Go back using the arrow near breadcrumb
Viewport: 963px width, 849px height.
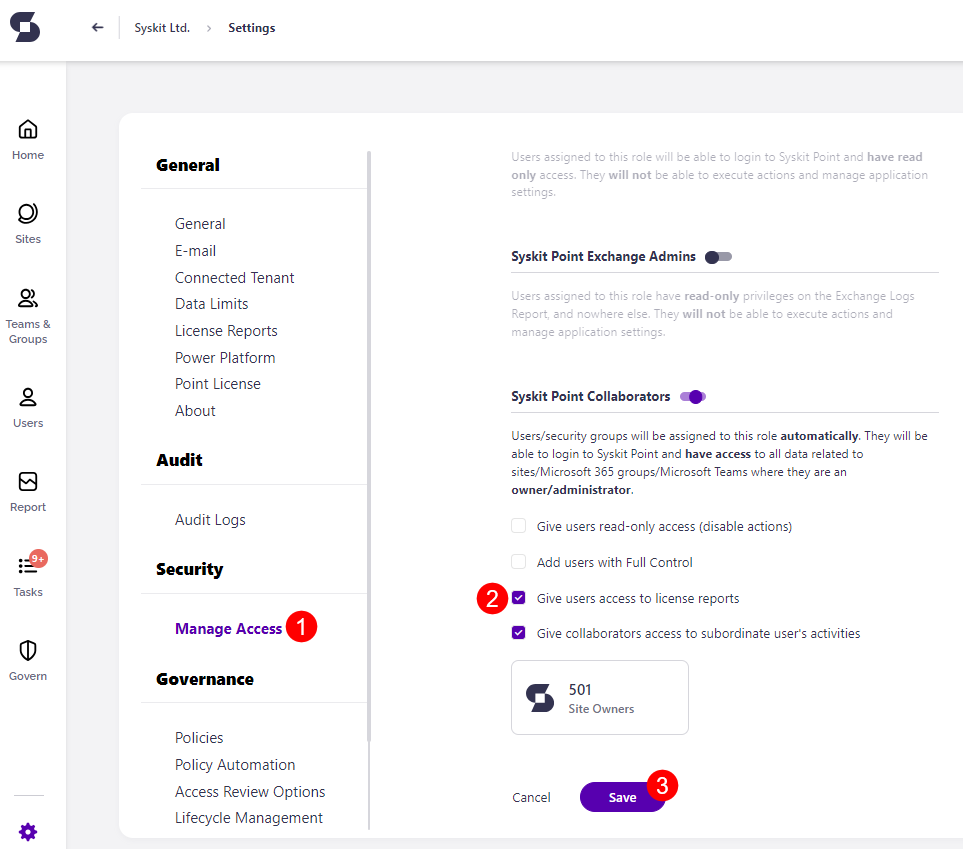(96, 27)
